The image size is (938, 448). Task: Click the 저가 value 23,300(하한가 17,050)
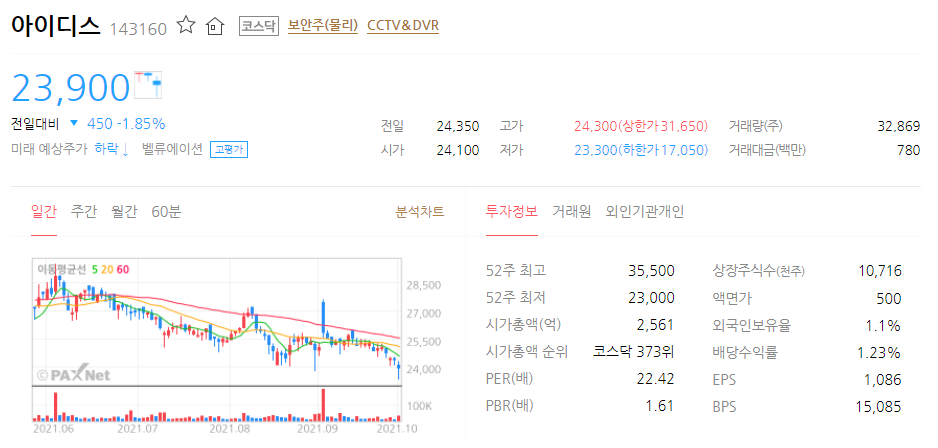click(x=641, y=150)
